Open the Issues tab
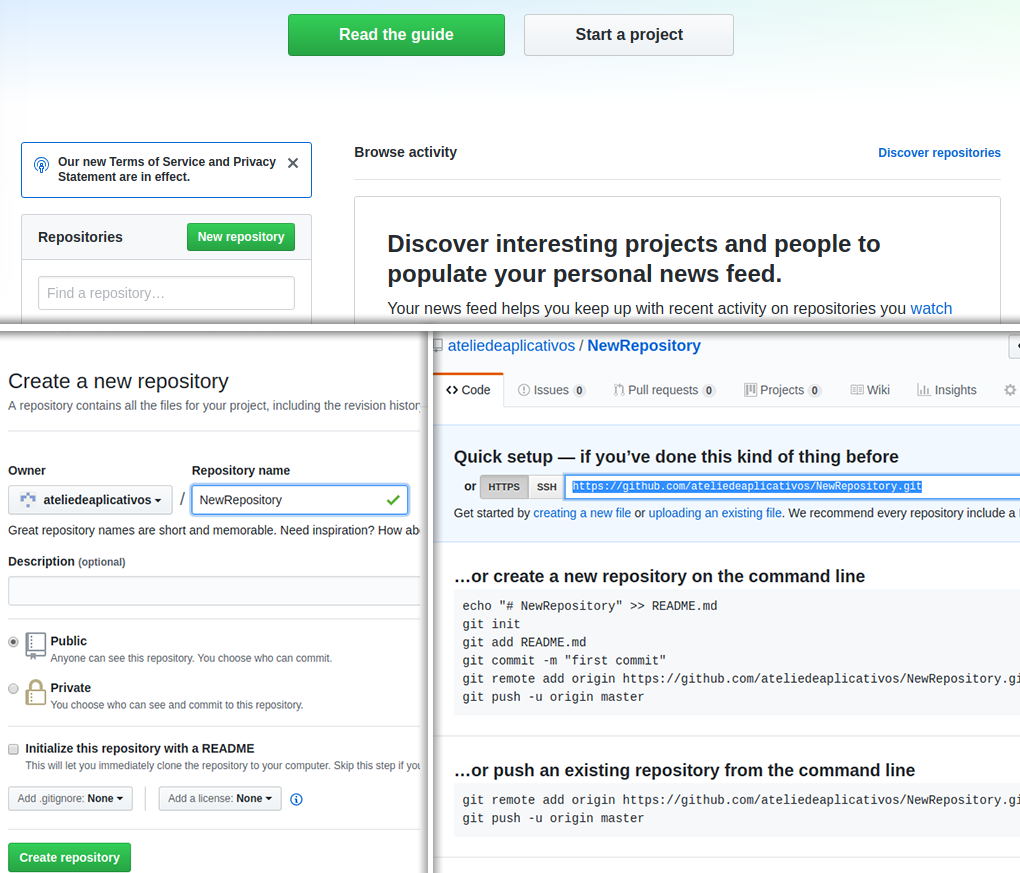Viewport: 1020px width, 873px height. [x=550, y=390]
